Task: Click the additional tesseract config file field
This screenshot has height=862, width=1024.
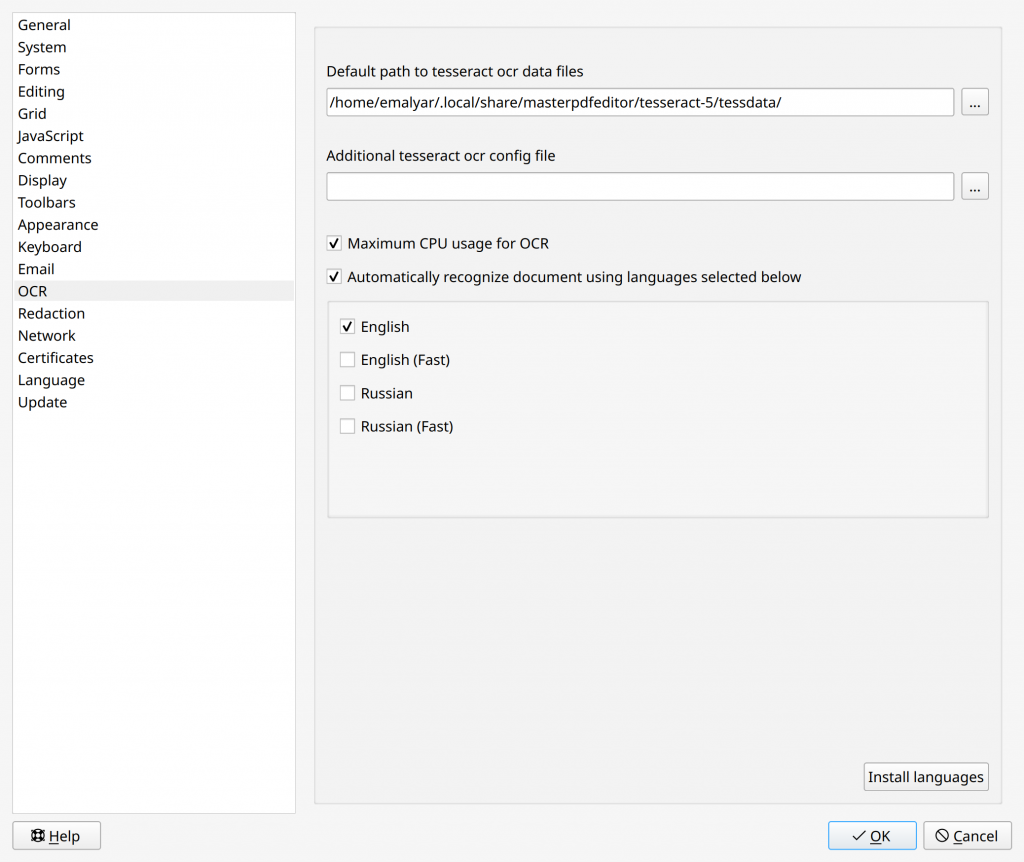Action: [x=640, y=186]
